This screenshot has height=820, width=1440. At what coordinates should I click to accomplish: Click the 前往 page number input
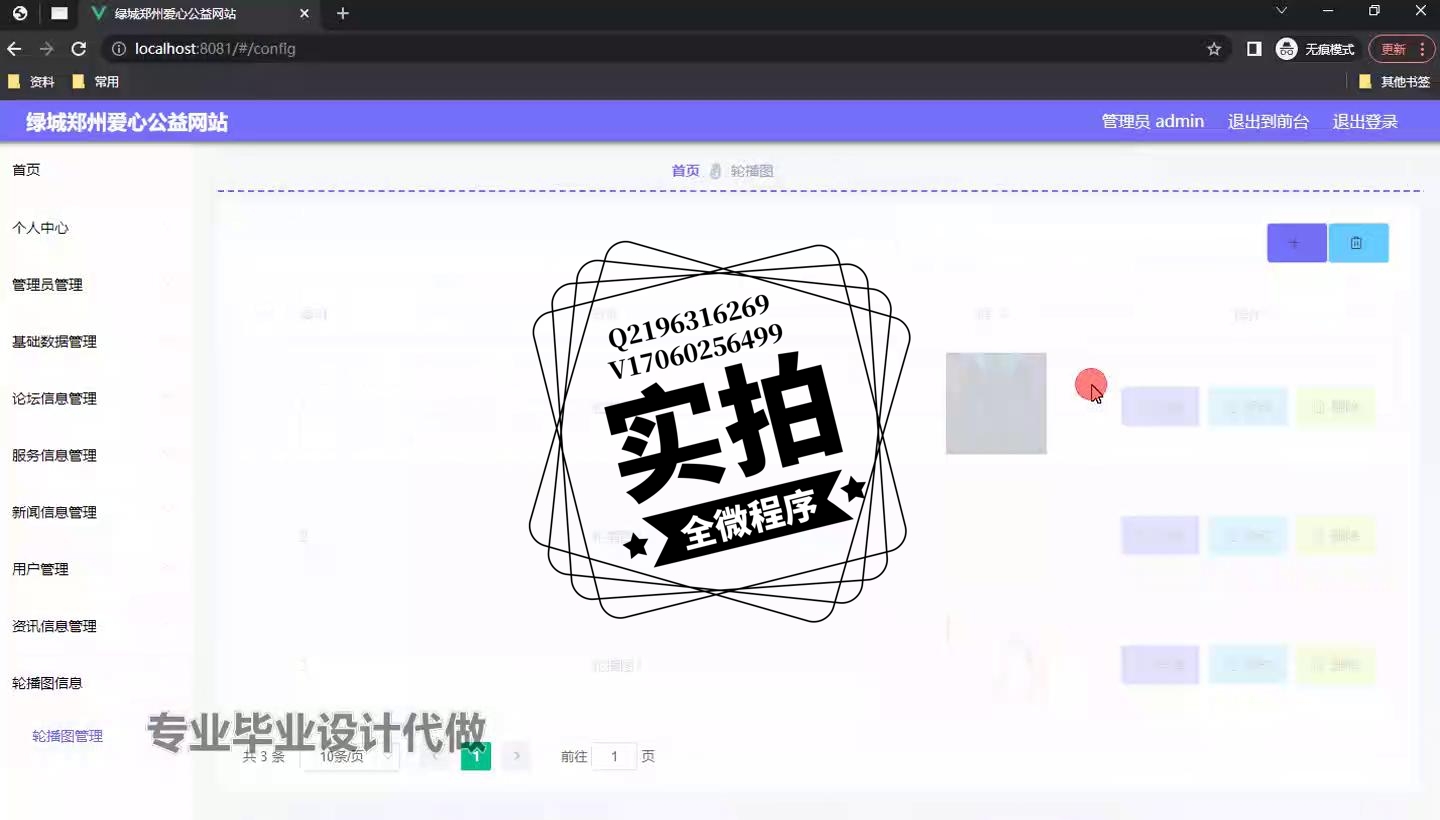[614, 757]
